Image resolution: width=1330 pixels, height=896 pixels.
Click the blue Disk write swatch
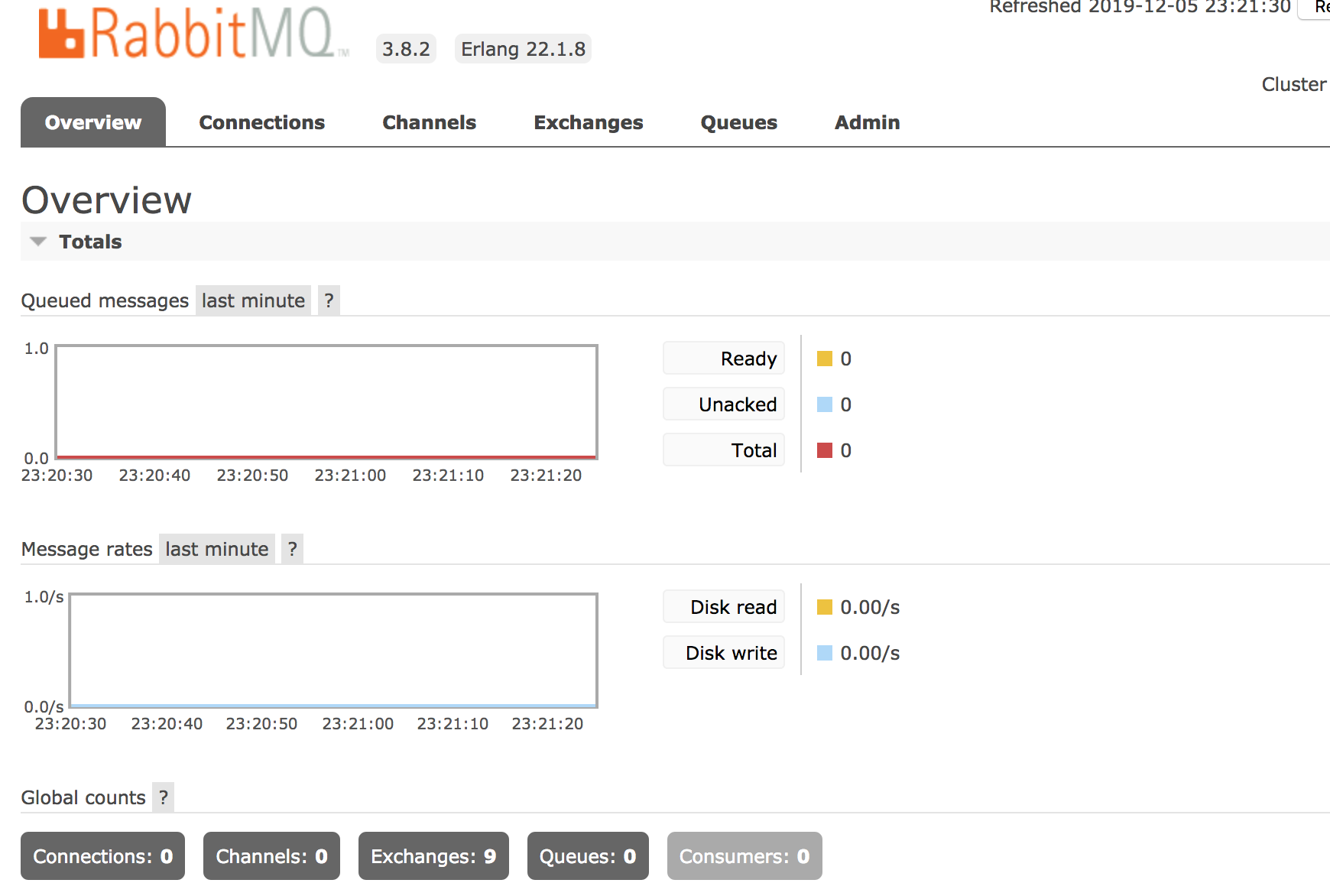coord(825,653)
